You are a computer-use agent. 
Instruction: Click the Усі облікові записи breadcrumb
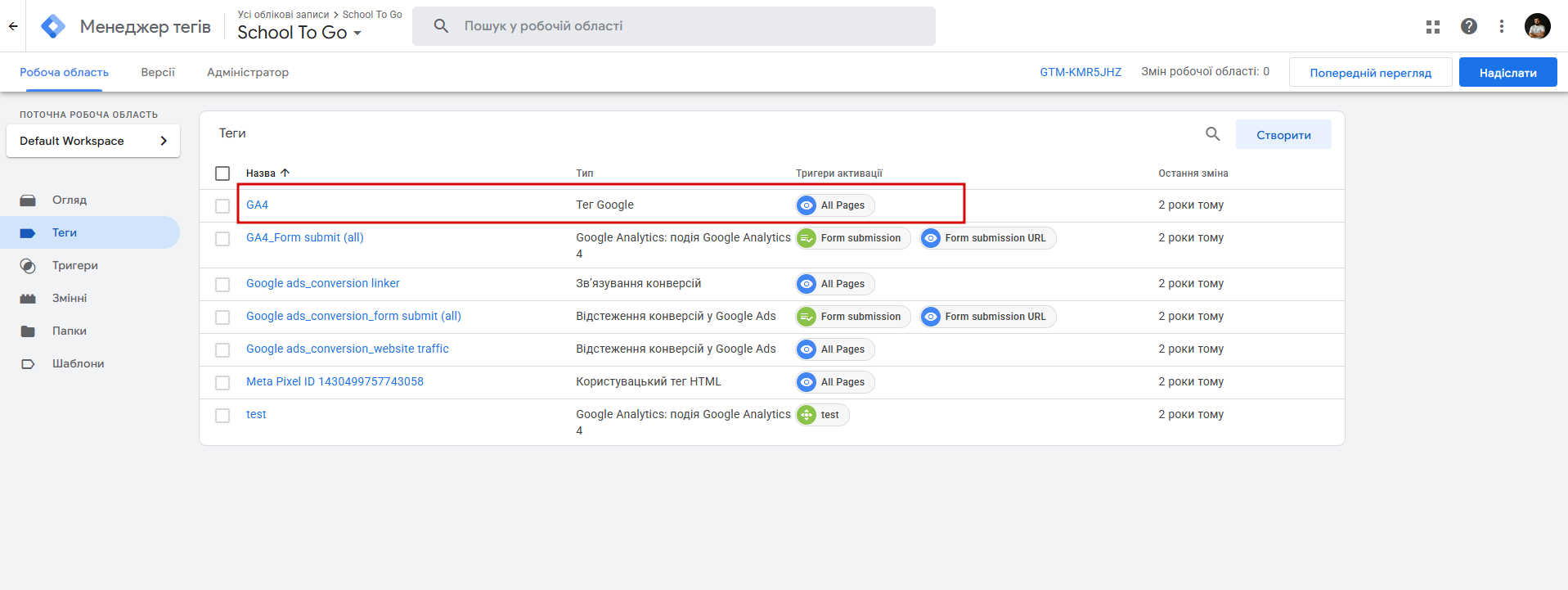[x=283, y=14]
